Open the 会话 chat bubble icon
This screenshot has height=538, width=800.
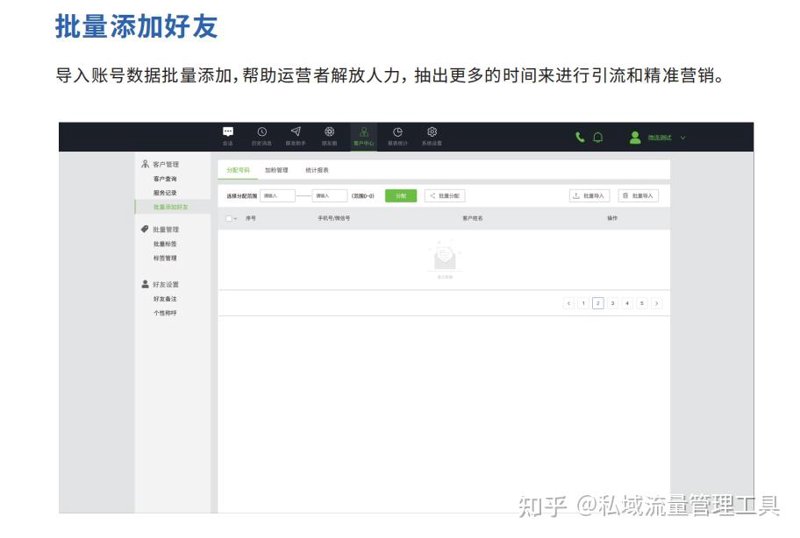click(x=228, y=132)
